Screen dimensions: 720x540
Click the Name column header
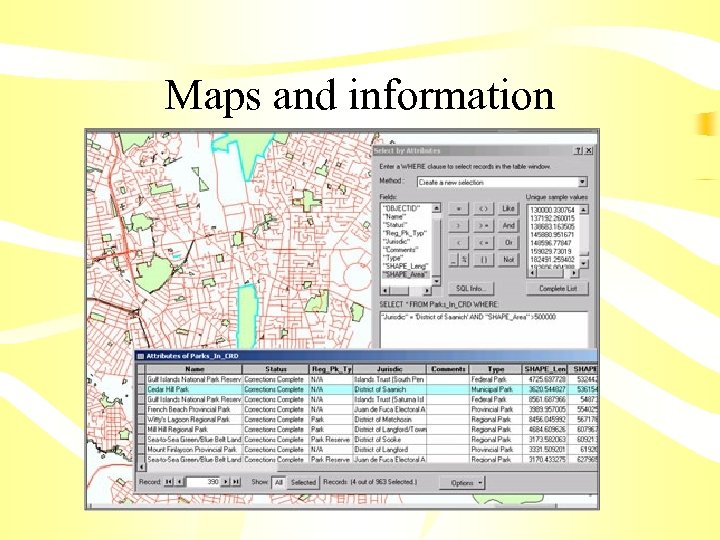point(194,369)
